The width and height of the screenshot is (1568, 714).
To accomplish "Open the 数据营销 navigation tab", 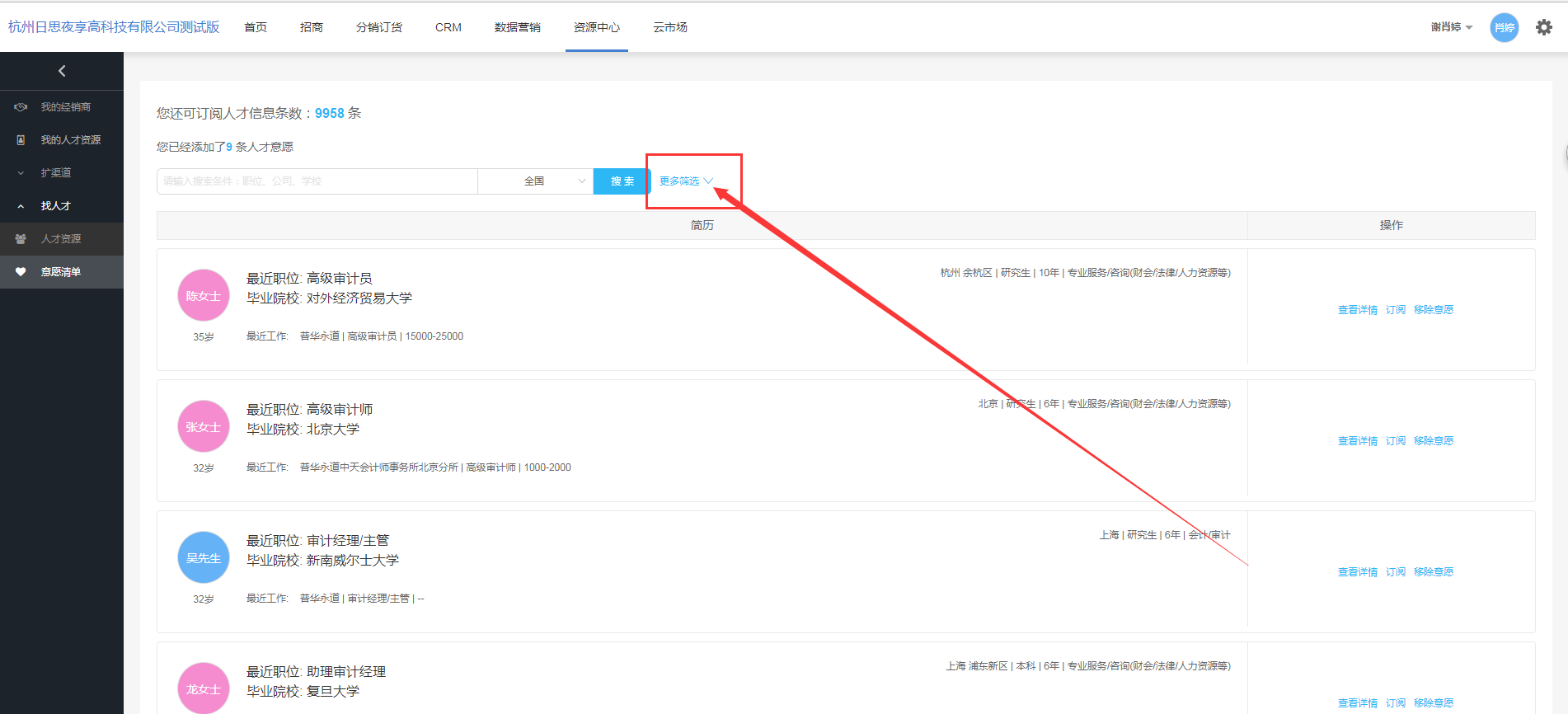I will 517,27.
